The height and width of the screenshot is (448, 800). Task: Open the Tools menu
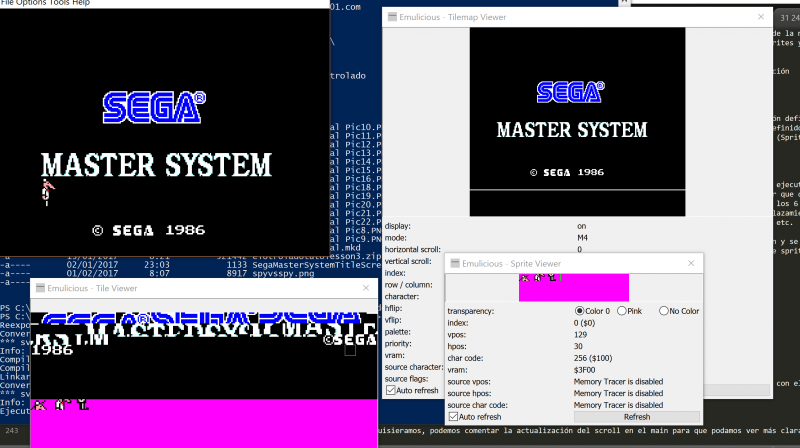[x=63, y=3]
